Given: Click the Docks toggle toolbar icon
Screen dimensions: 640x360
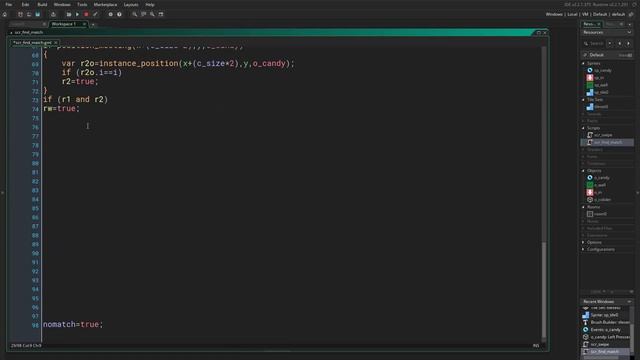Looking at the screenshot, I should coord(161,14).
